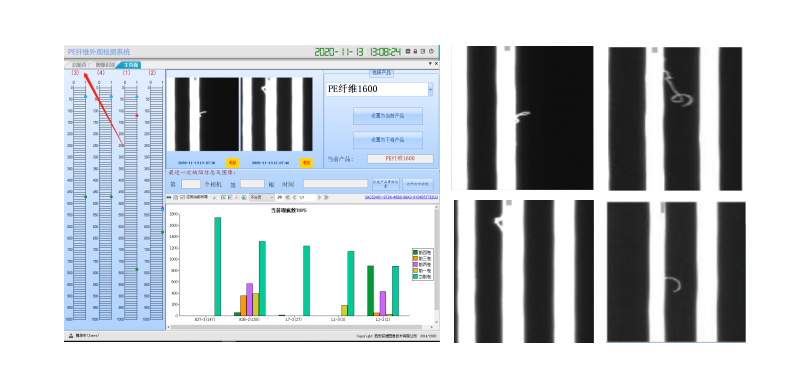804x380 pixels.
Task: Click yellow defect label under first image
Action: point(232,162)
